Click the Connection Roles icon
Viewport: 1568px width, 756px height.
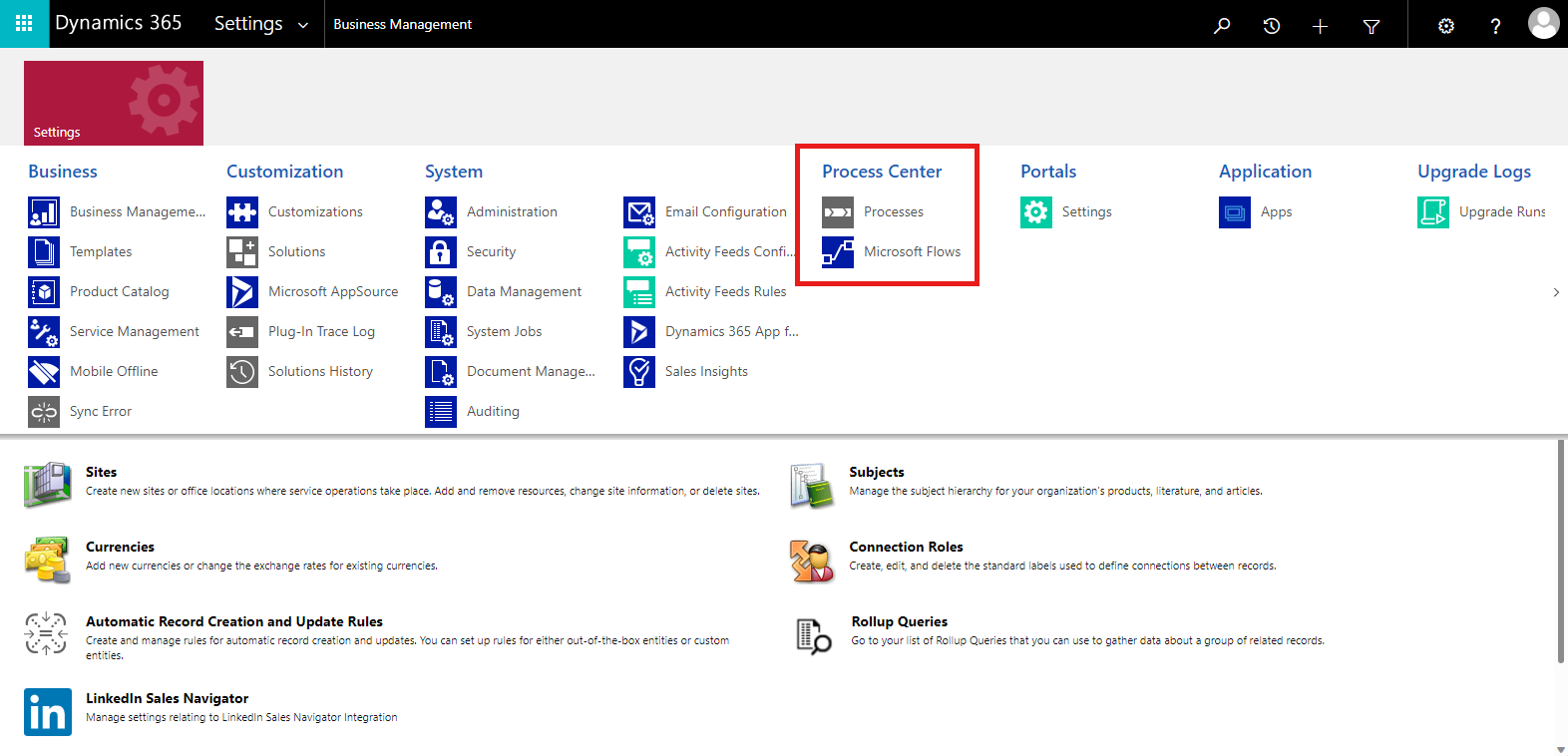(x=812, y=561)
